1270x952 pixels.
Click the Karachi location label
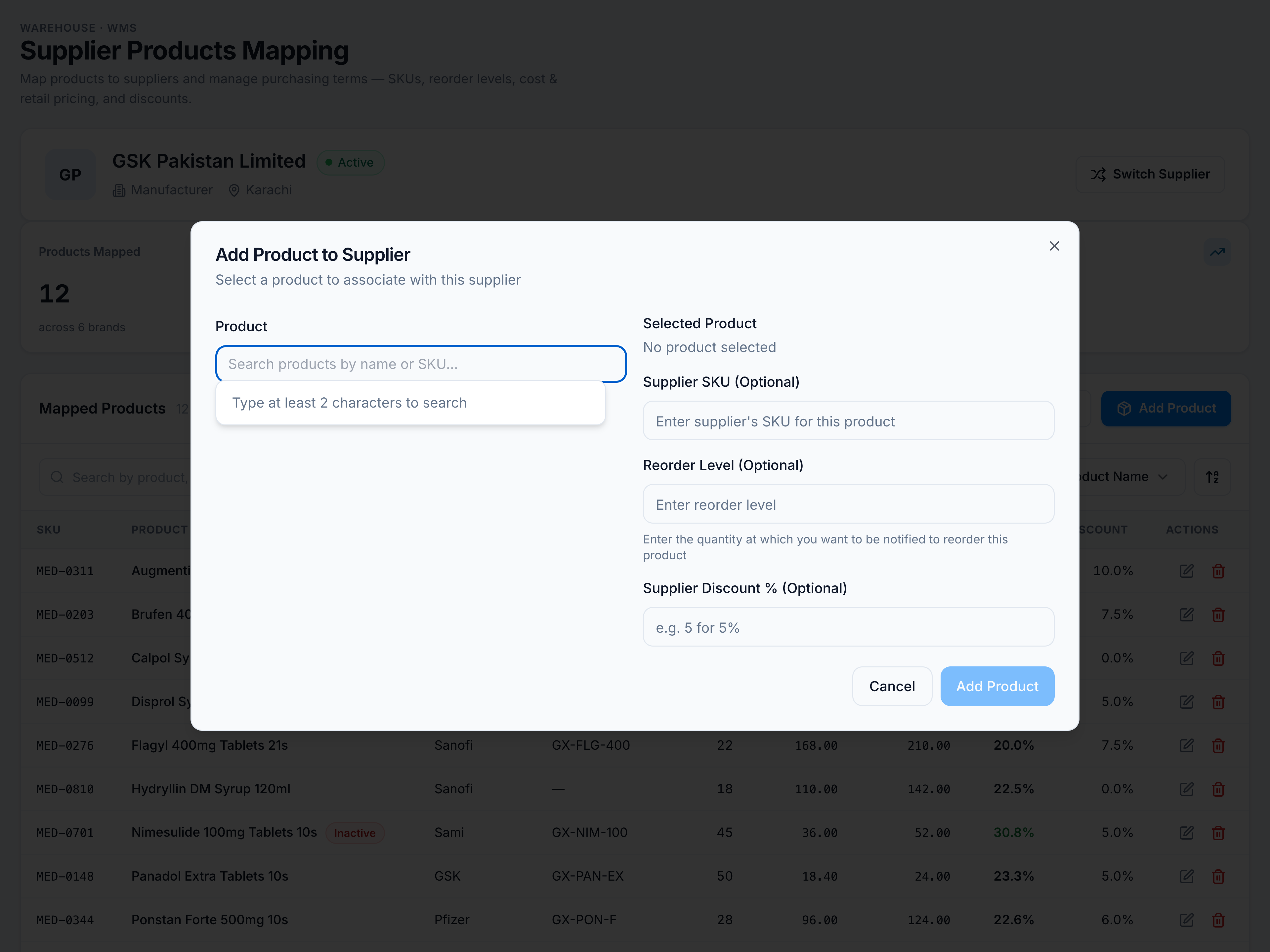260,190
